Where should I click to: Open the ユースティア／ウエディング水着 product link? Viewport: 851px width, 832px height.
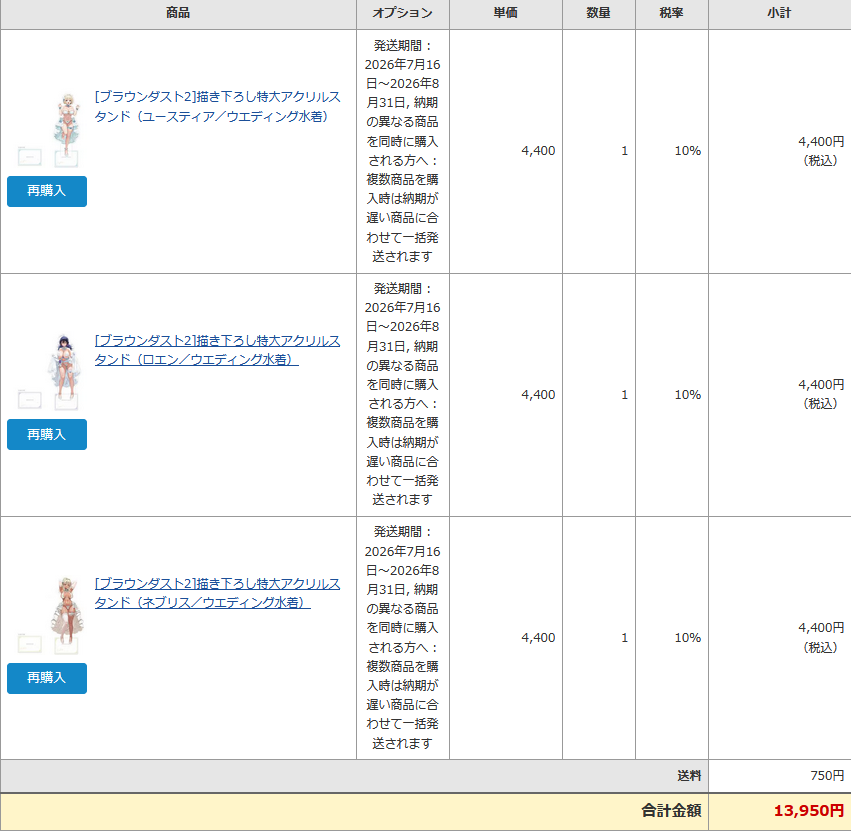[217, 106]
